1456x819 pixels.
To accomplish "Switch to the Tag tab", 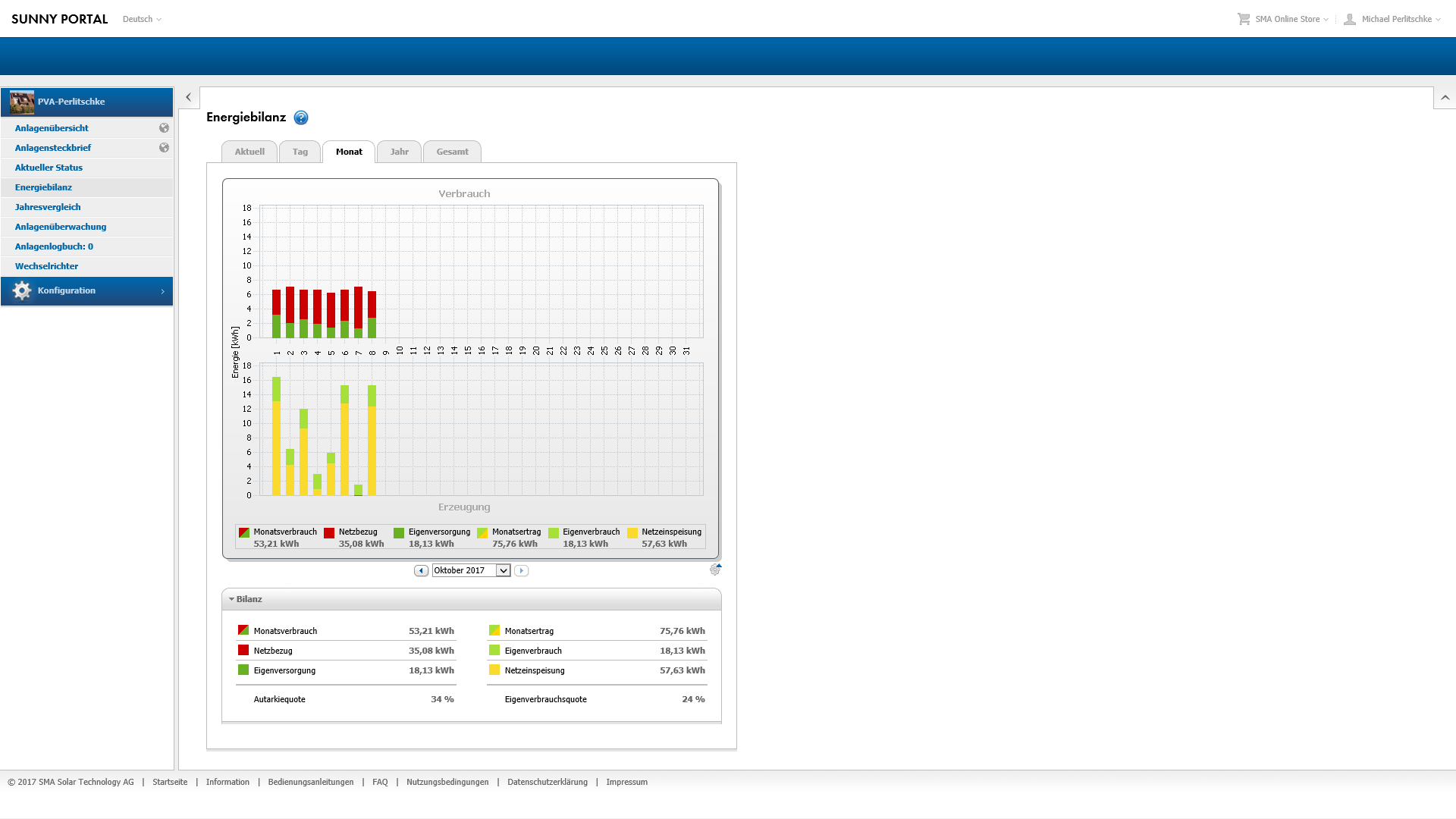I will pyautogui.click(x=300, y=152).
